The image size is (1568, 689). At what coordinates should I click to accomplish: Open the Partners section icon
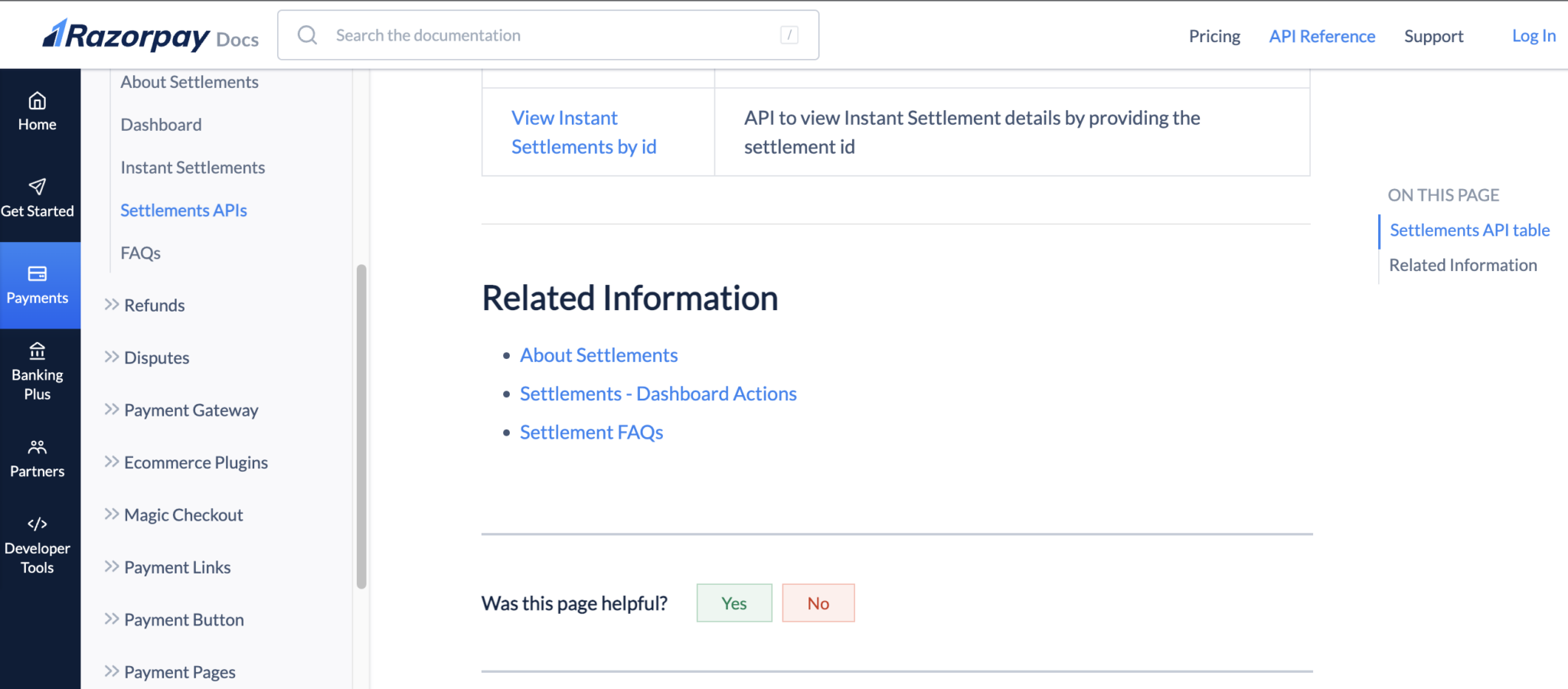coord(38,458)
